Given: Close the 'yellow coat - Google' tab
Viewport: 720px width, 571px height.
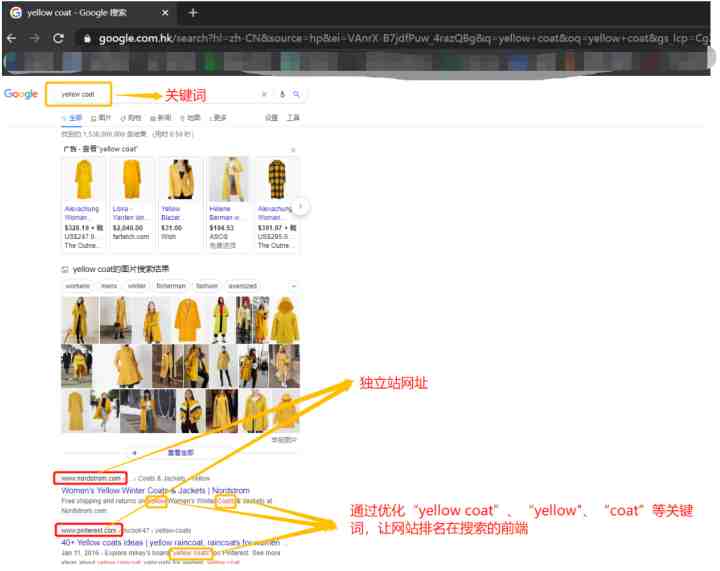Looking at the screenshot, I should pos(165,13).
